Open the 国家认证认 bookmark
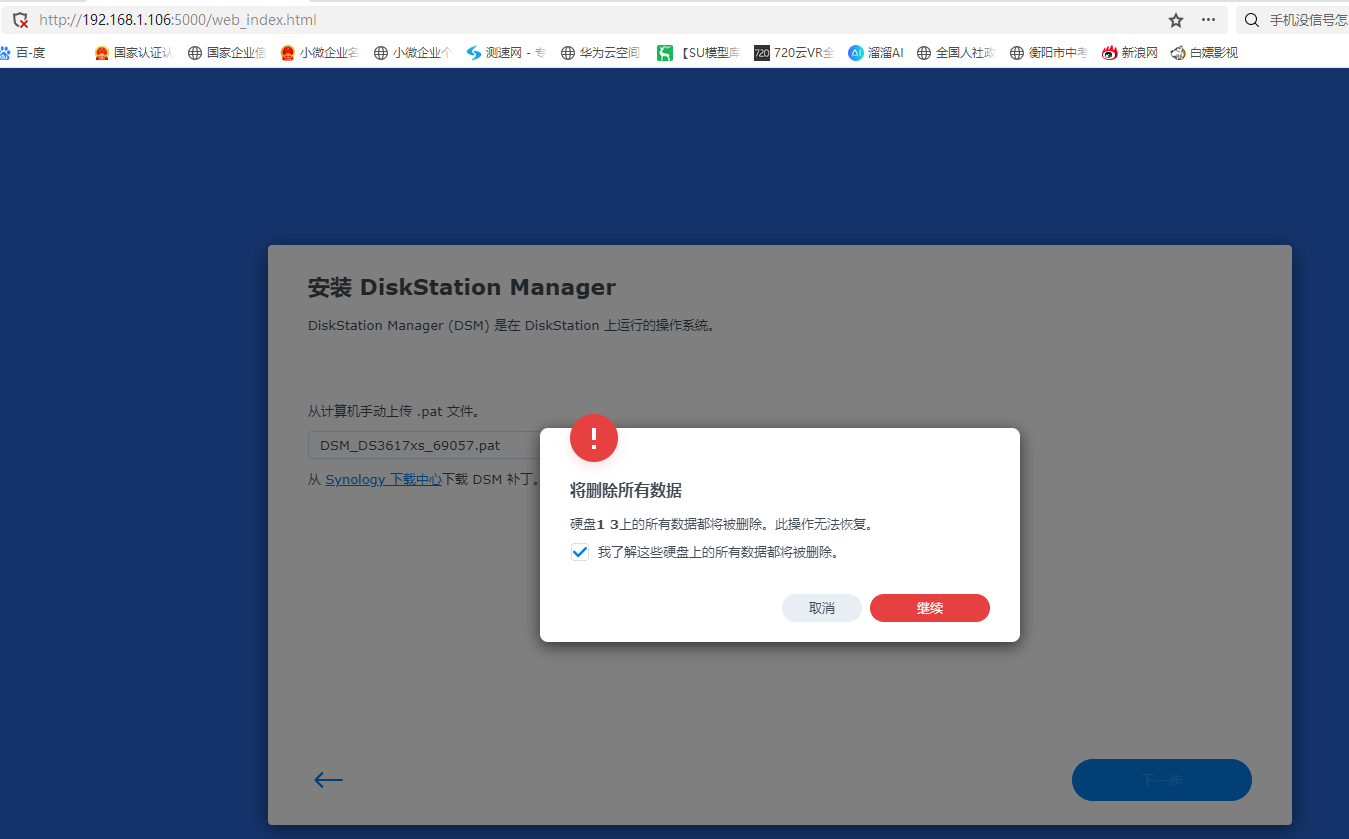 coord(133,53)
